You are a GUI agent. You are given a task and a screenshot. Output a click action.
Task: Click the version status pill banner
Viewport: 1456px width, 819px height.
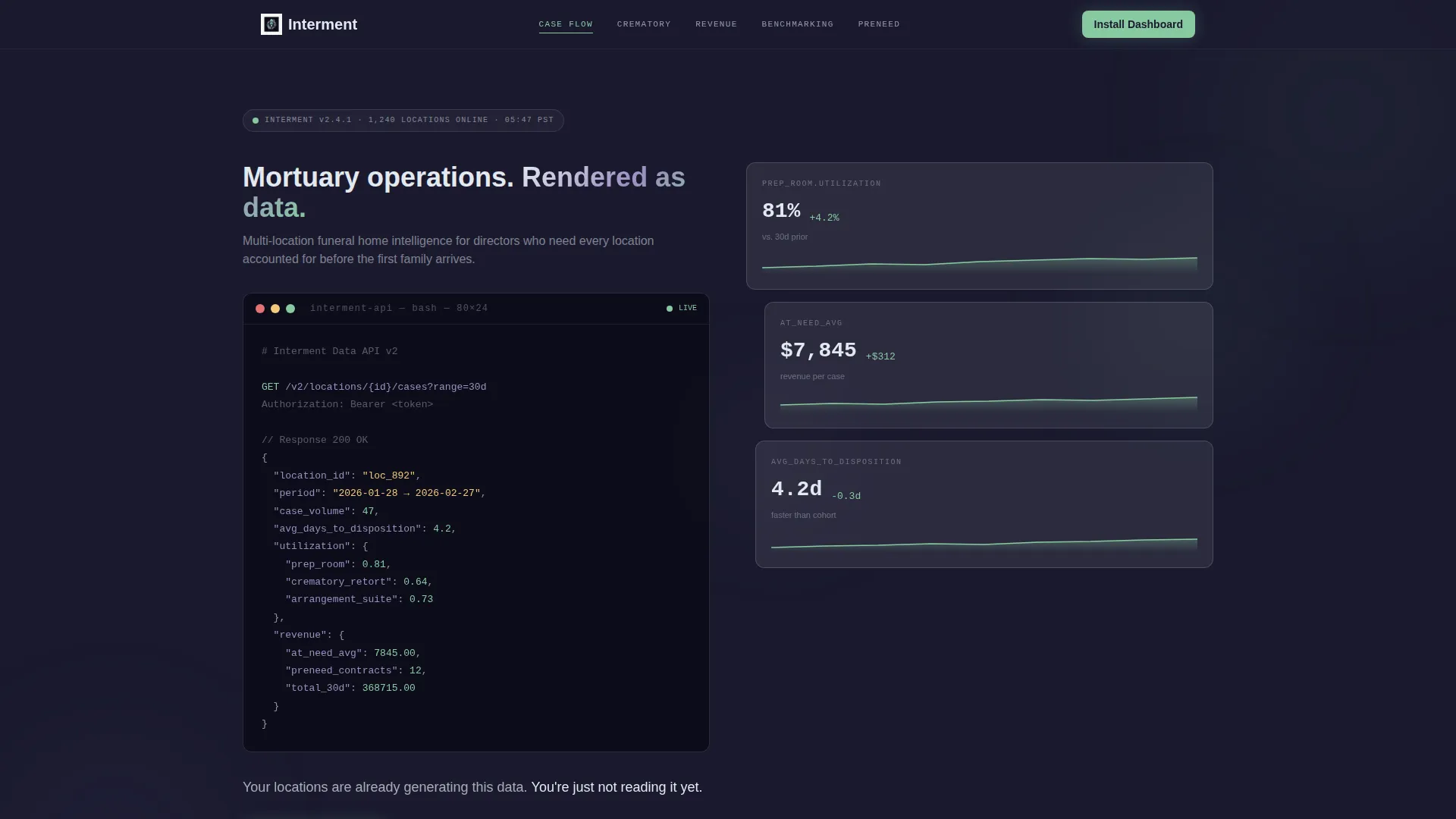[403, 121]
